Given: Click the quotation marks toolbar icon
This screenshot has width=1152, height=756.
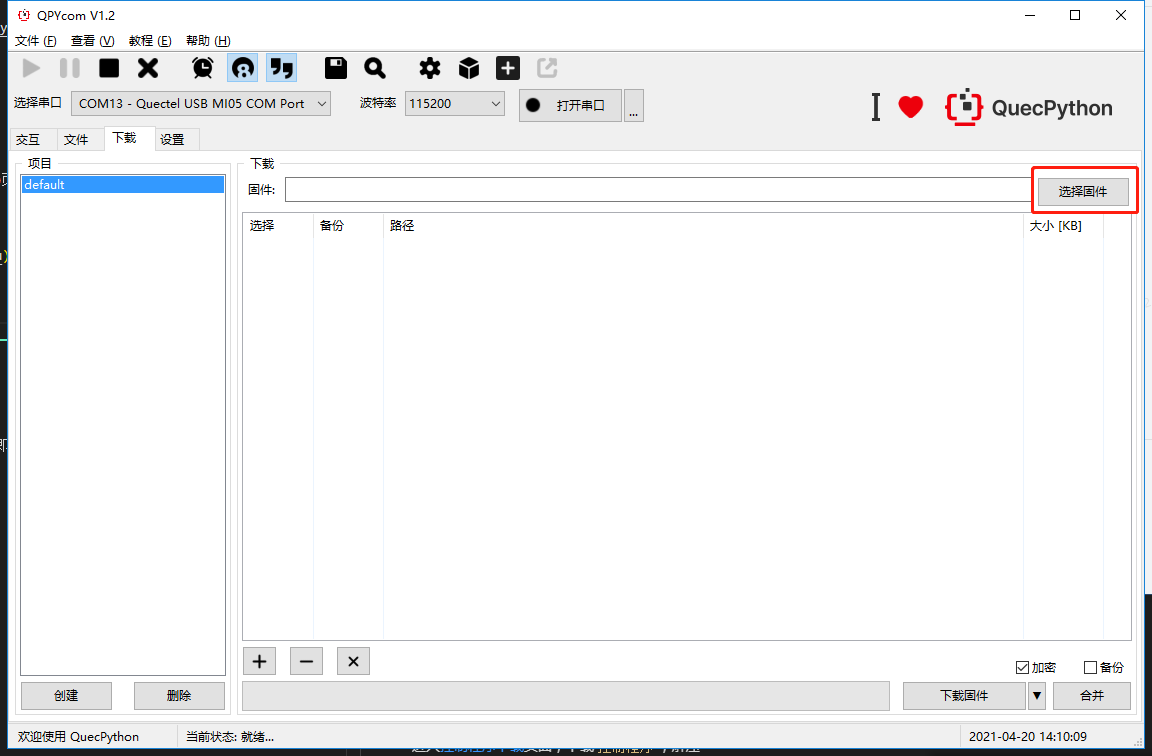Looking at the screenshot, I should tap(281, 68).
